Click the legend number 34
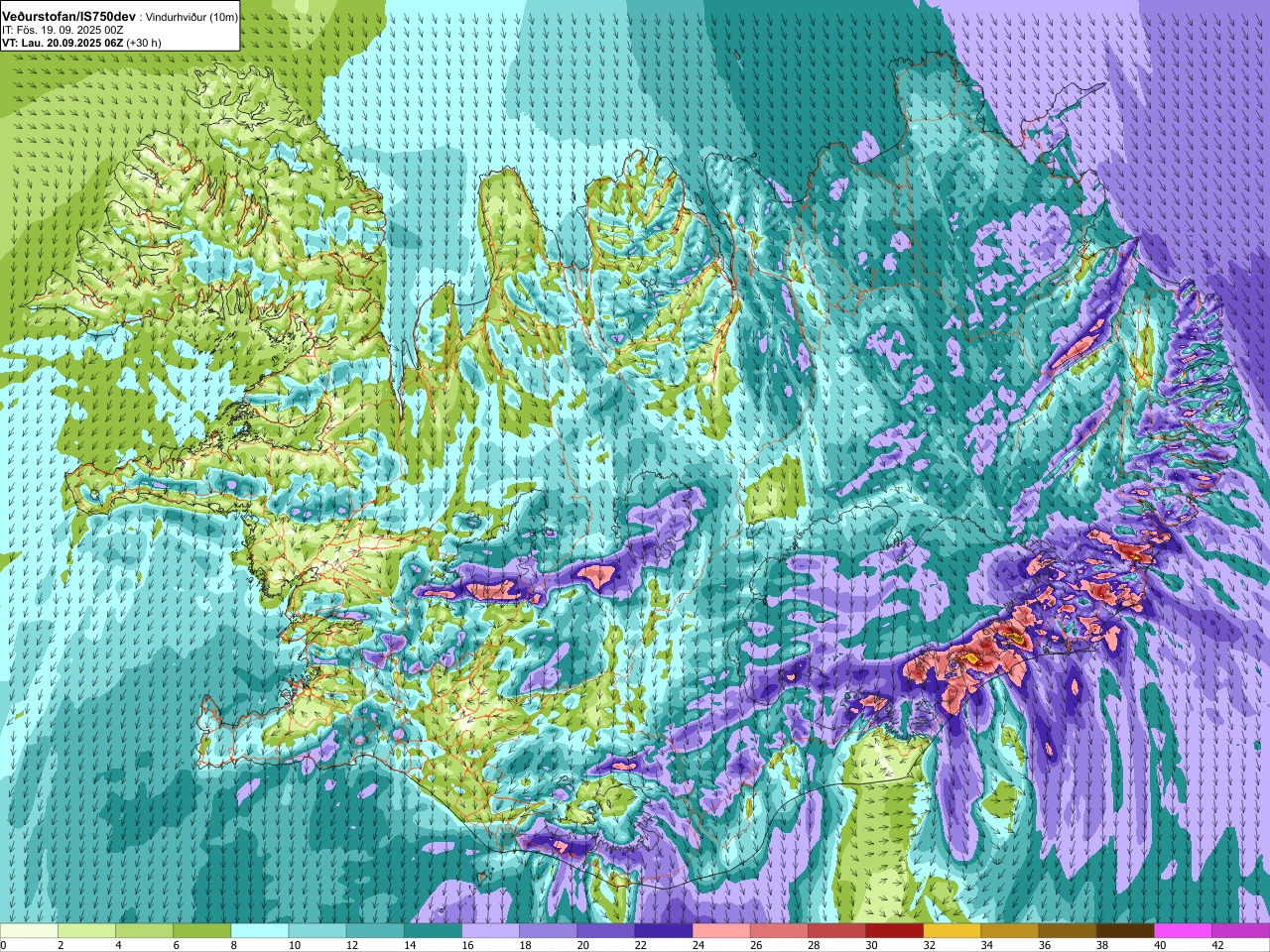The image size is (1270, 952). (987, 946)
